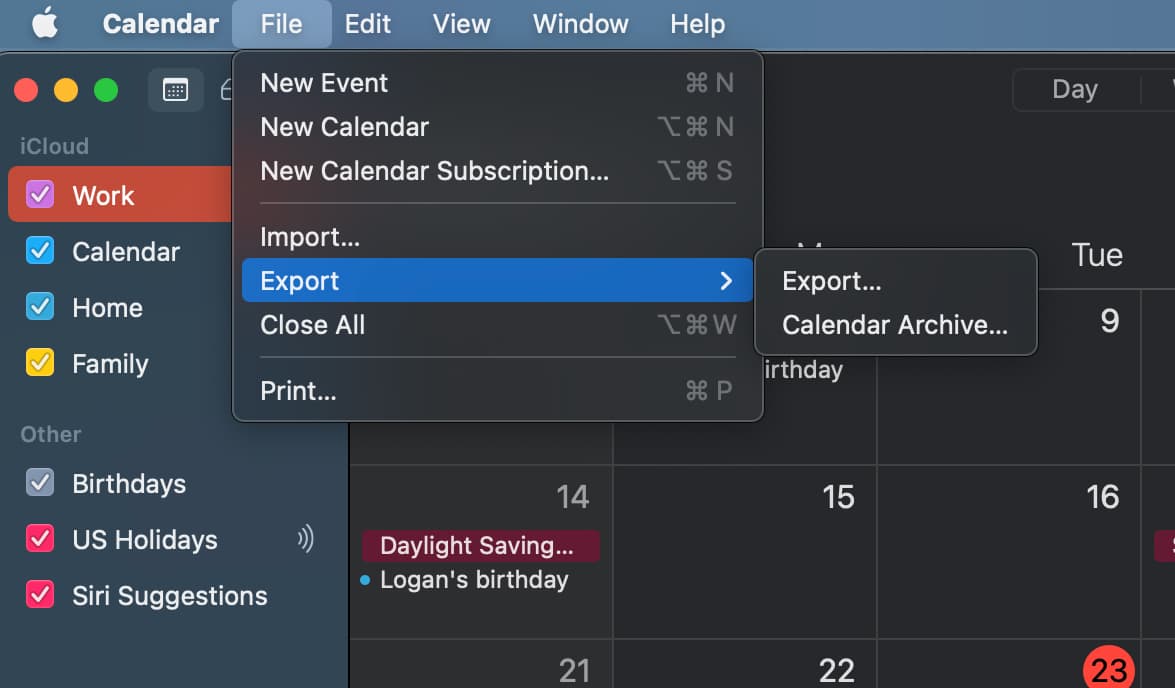Open the View menu in the menu bar

coord(461,24)
